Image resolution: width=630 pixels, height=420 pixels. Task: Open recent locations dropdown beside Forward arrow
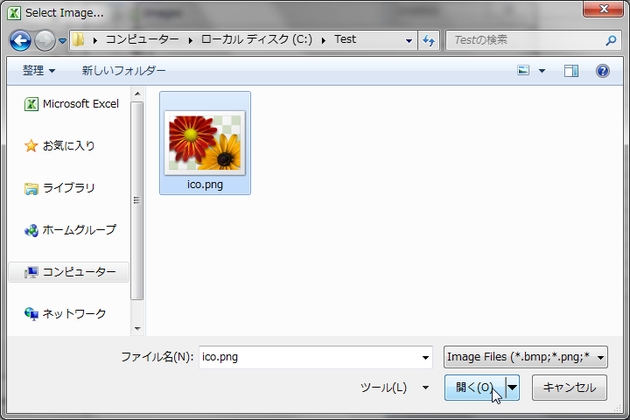click(62, 41)
